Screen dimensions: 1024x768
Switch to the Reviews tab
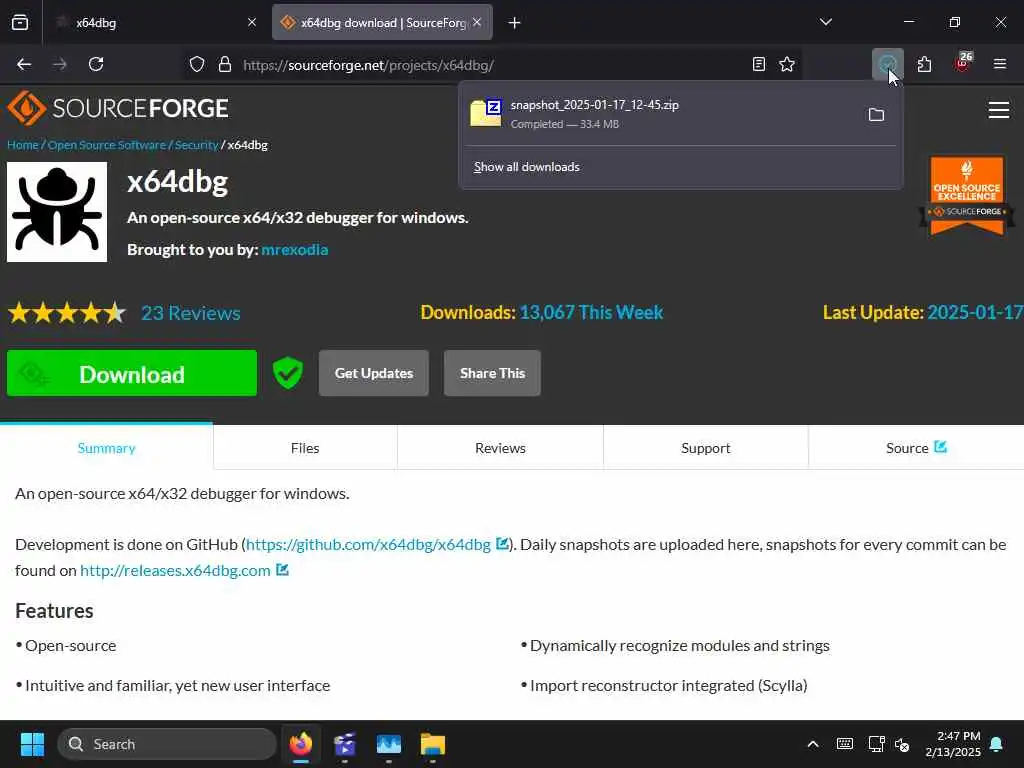[x=500, y=447]
